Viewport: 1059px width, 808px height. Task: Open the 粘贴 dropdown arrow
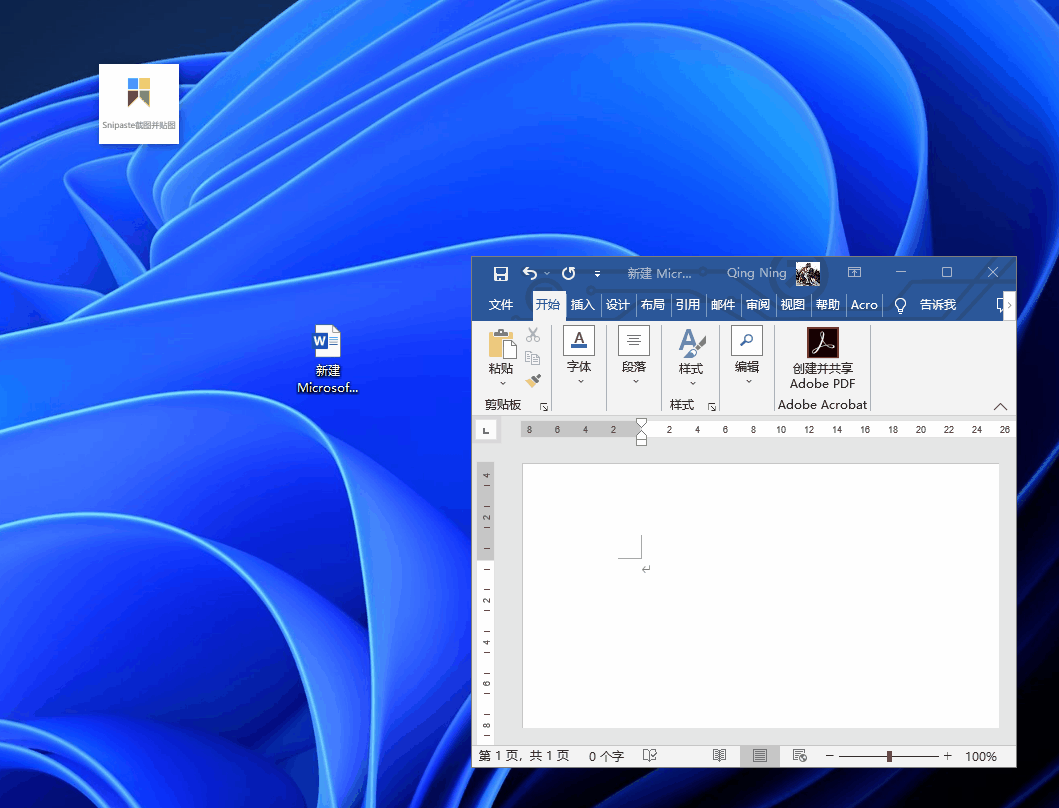click(502, 384)
